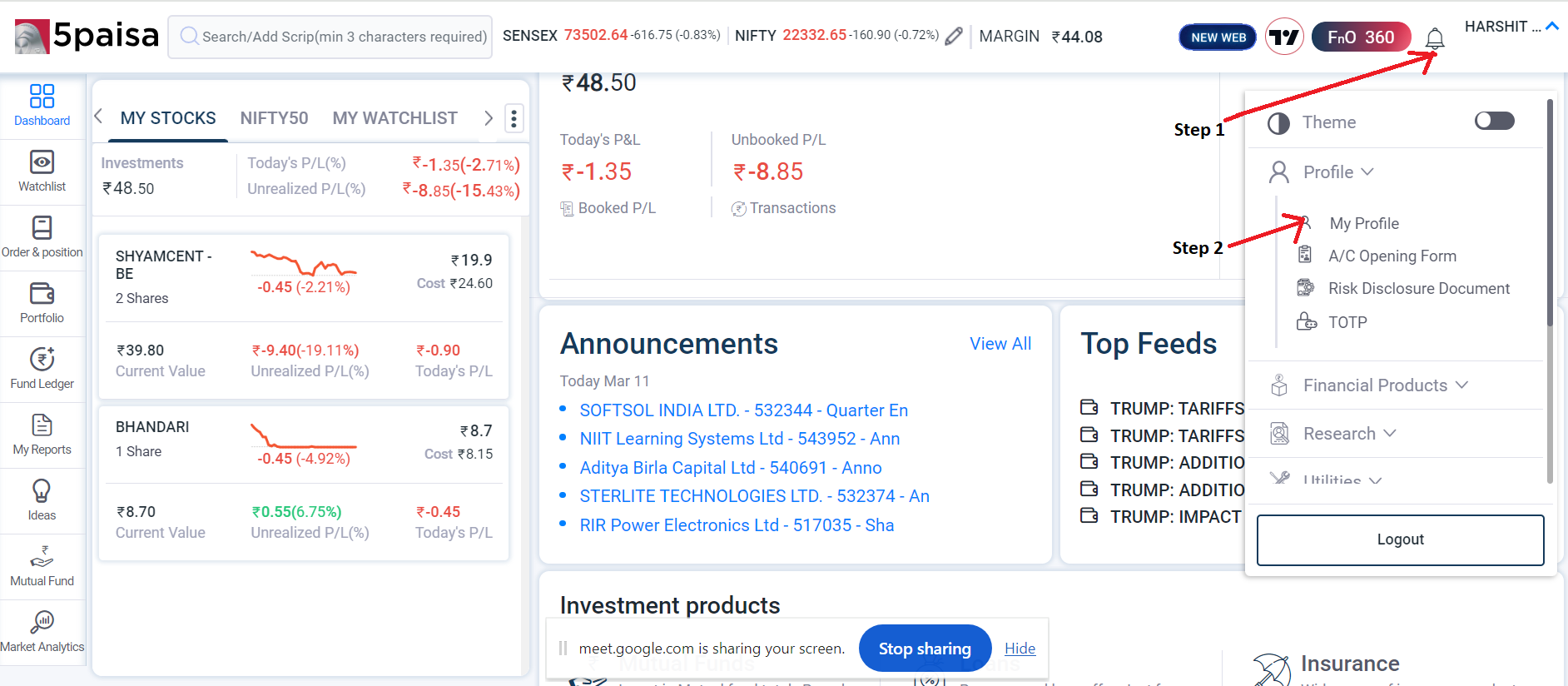This screenshot has width=1568, height=686.
Task: Go to previous watchlist tabs arrow
Action: (x=98, y=117)
